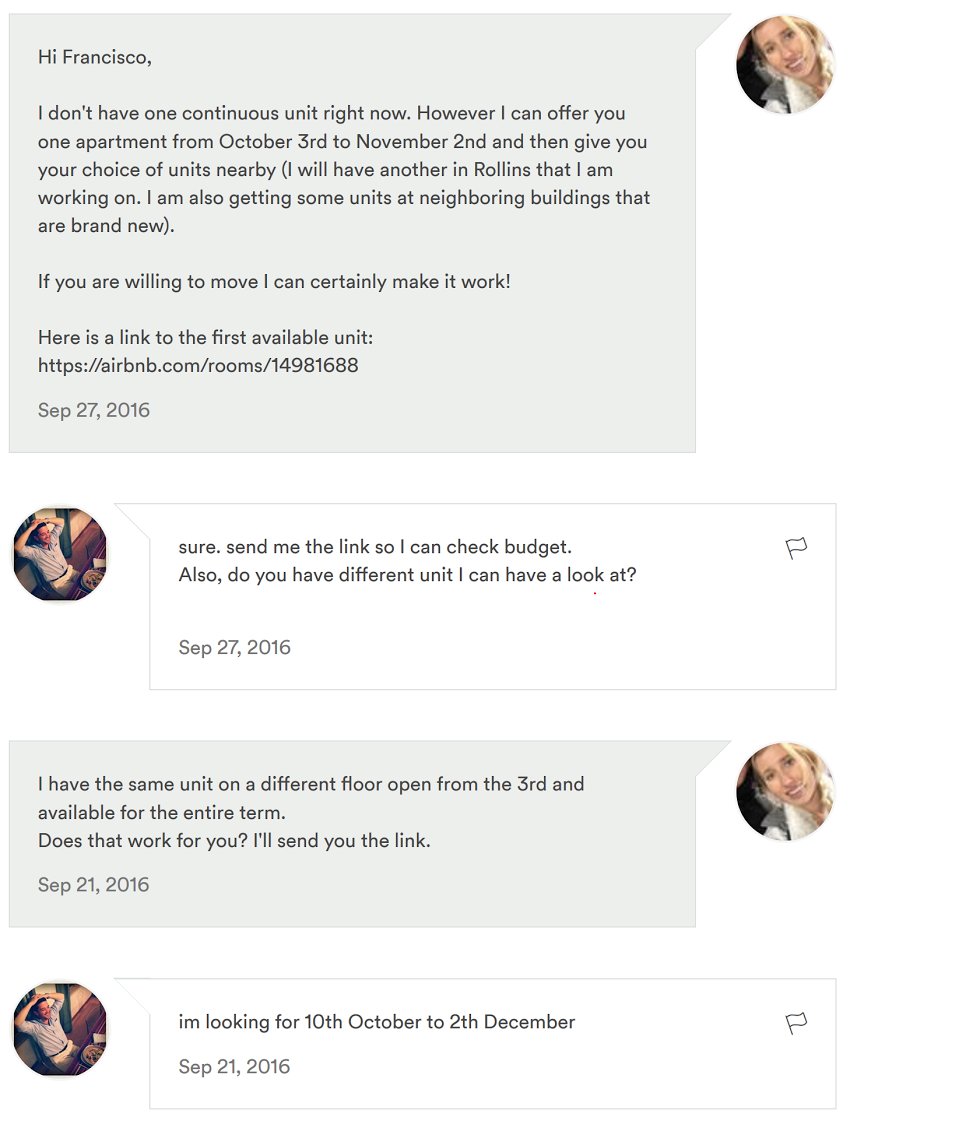The image size is (973, 1124).
Task: Open guest avatar beside 'im looking for' message
Action: [60, 1029]
